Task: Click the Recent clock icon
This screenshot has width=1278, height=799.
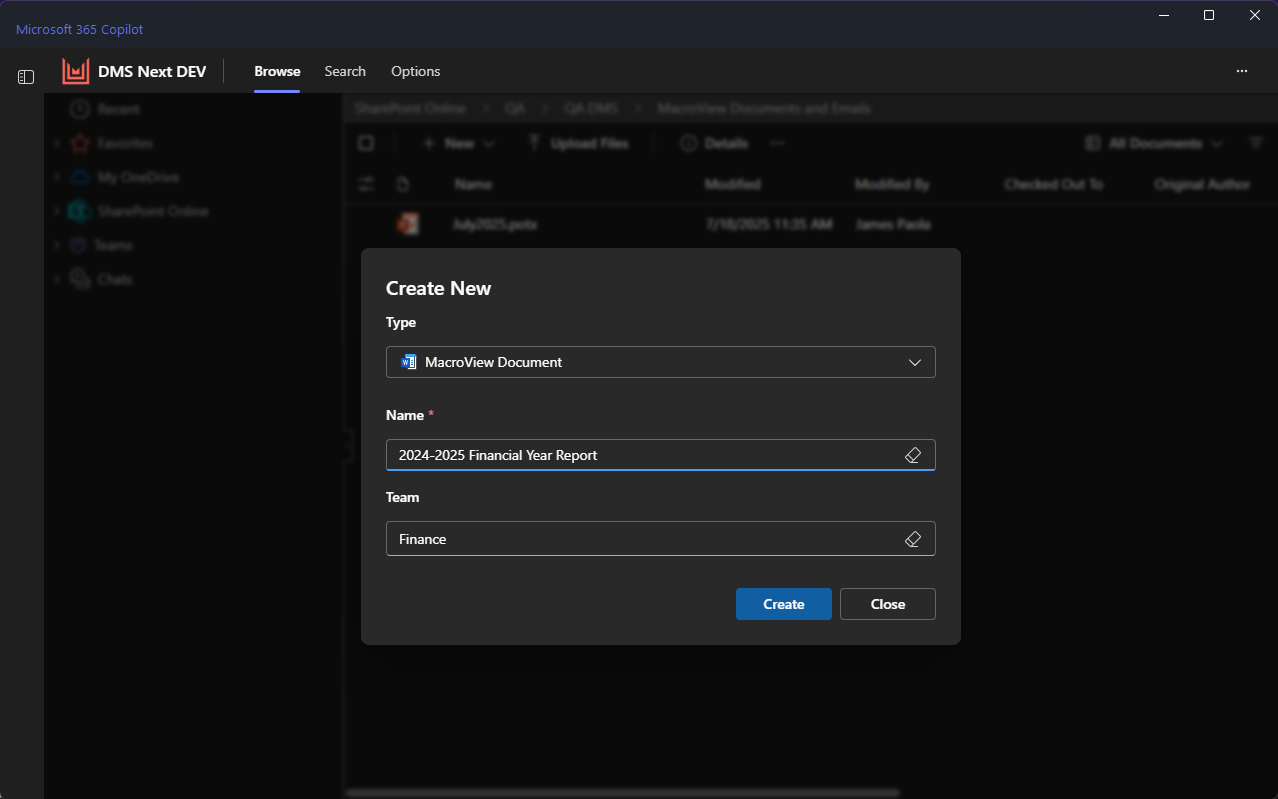Action: 79,109
